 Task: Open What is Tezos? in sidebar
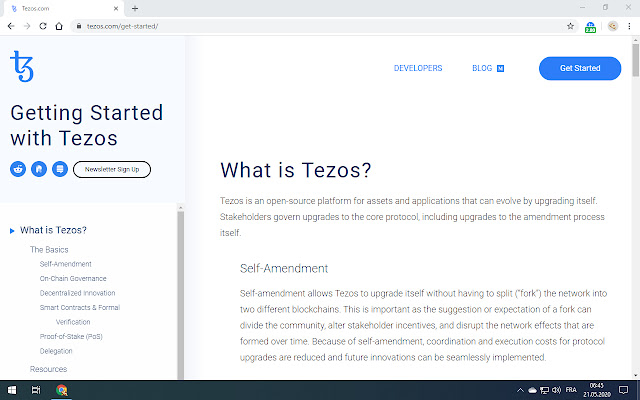53,230
